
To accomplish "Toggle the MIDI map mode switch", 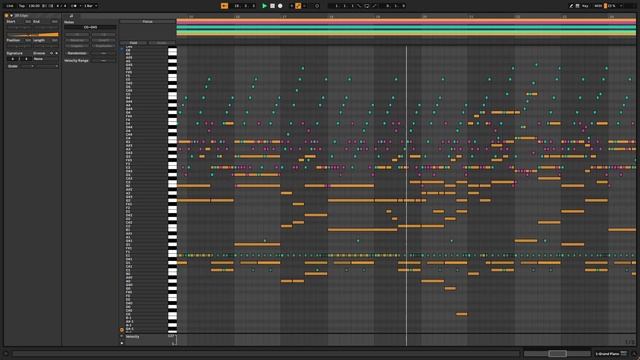I will (598, 6).
